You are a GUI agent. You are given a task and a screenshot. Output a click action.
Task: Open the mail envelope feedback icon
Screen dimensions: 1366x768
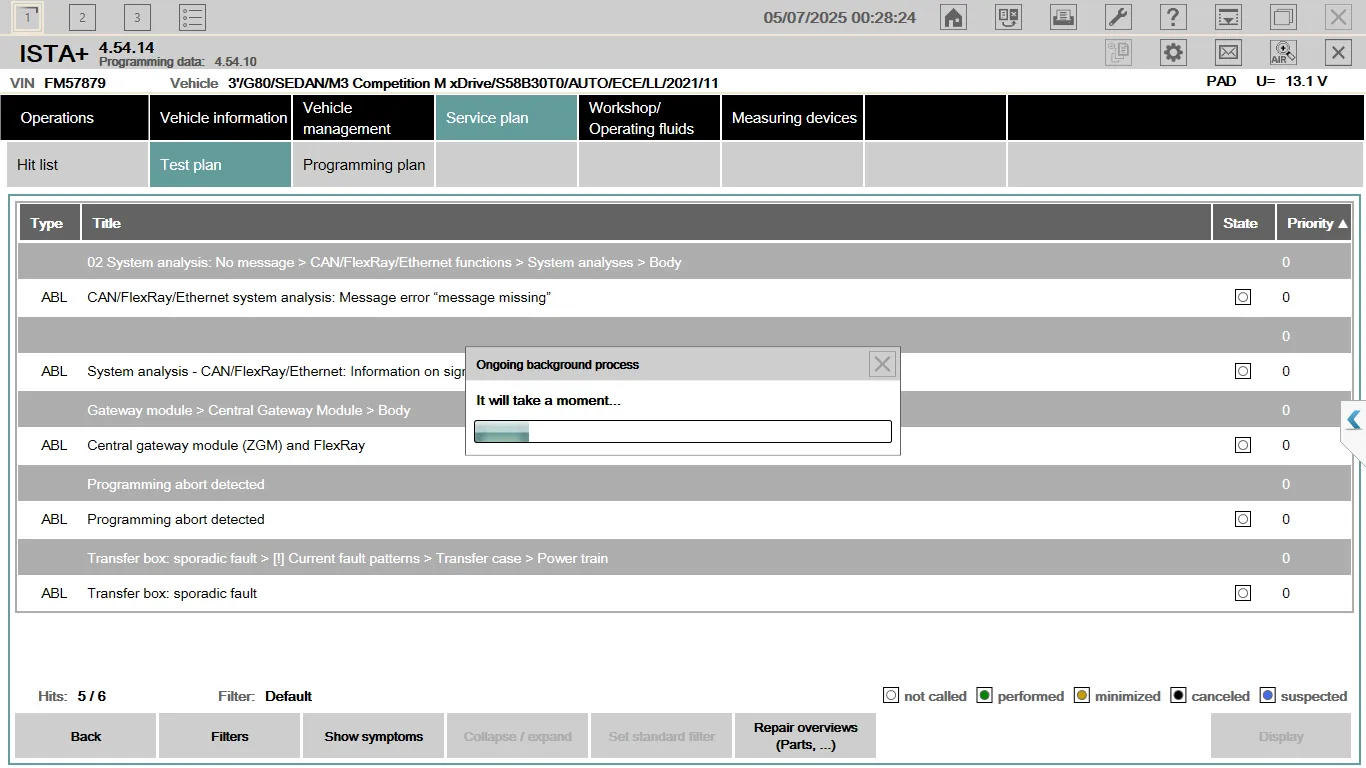1228,53
